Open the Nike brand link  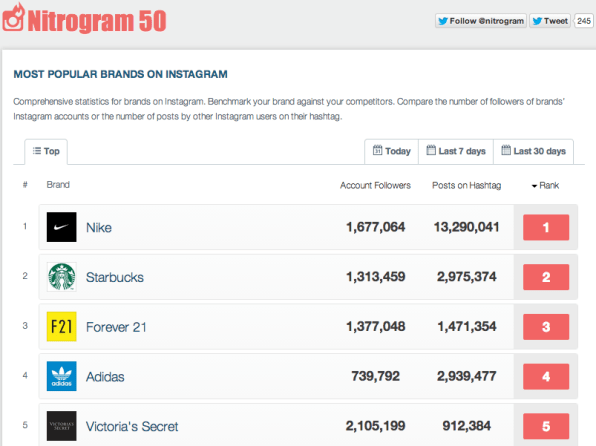99,227
